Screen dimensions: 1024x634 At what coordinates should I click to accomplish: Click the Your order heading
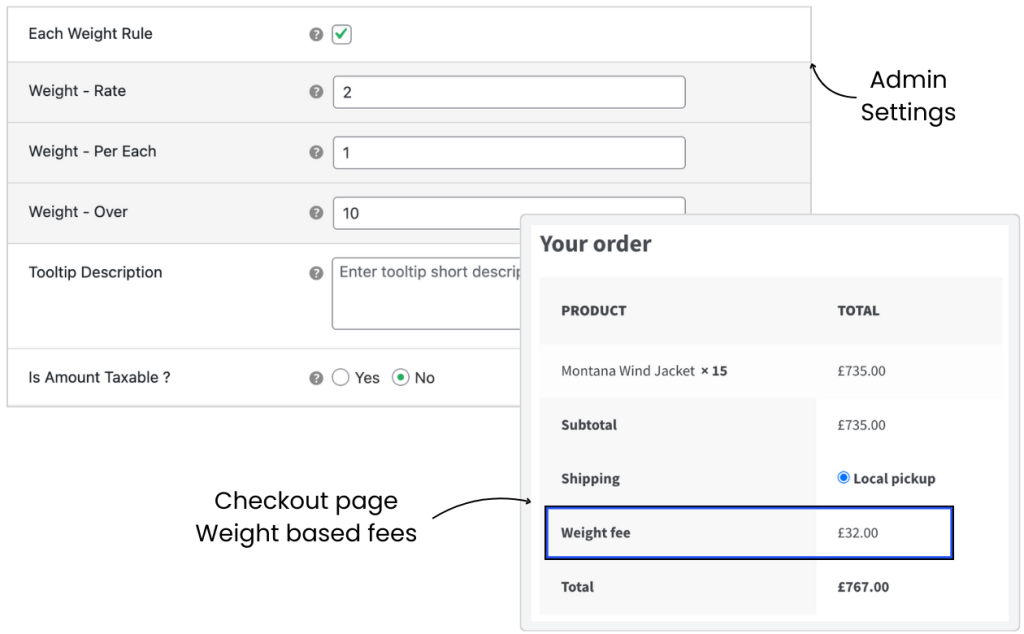[x=596, y=244]
